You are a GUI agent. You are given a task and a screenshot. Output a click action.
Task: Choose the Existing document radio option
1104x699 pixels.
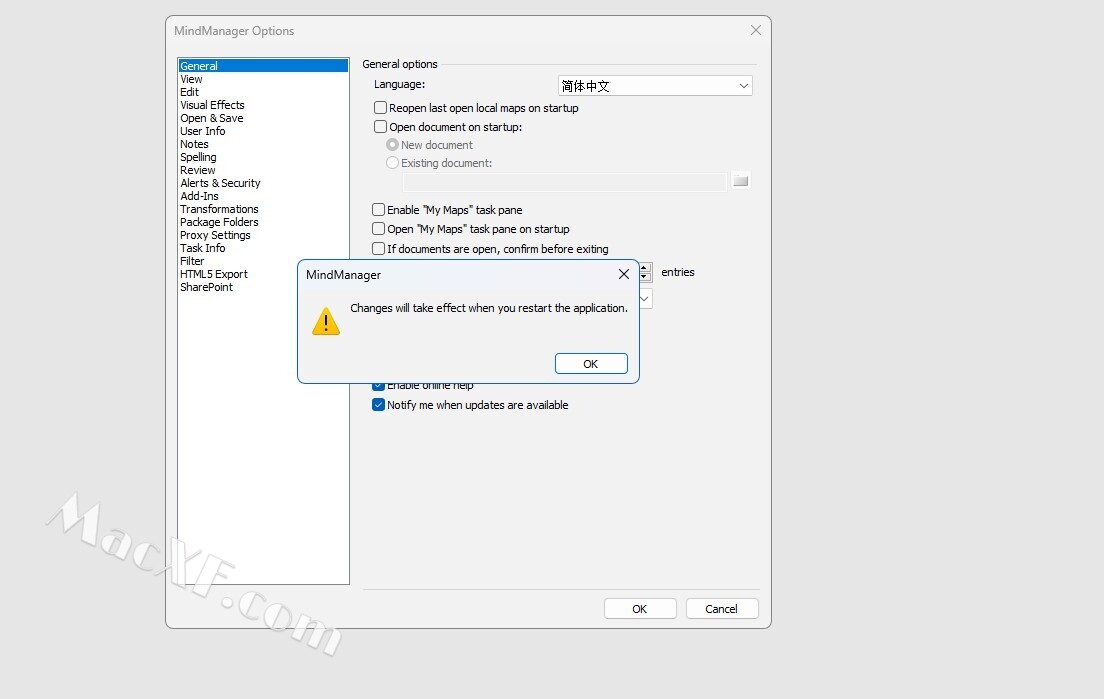[392, 163]
